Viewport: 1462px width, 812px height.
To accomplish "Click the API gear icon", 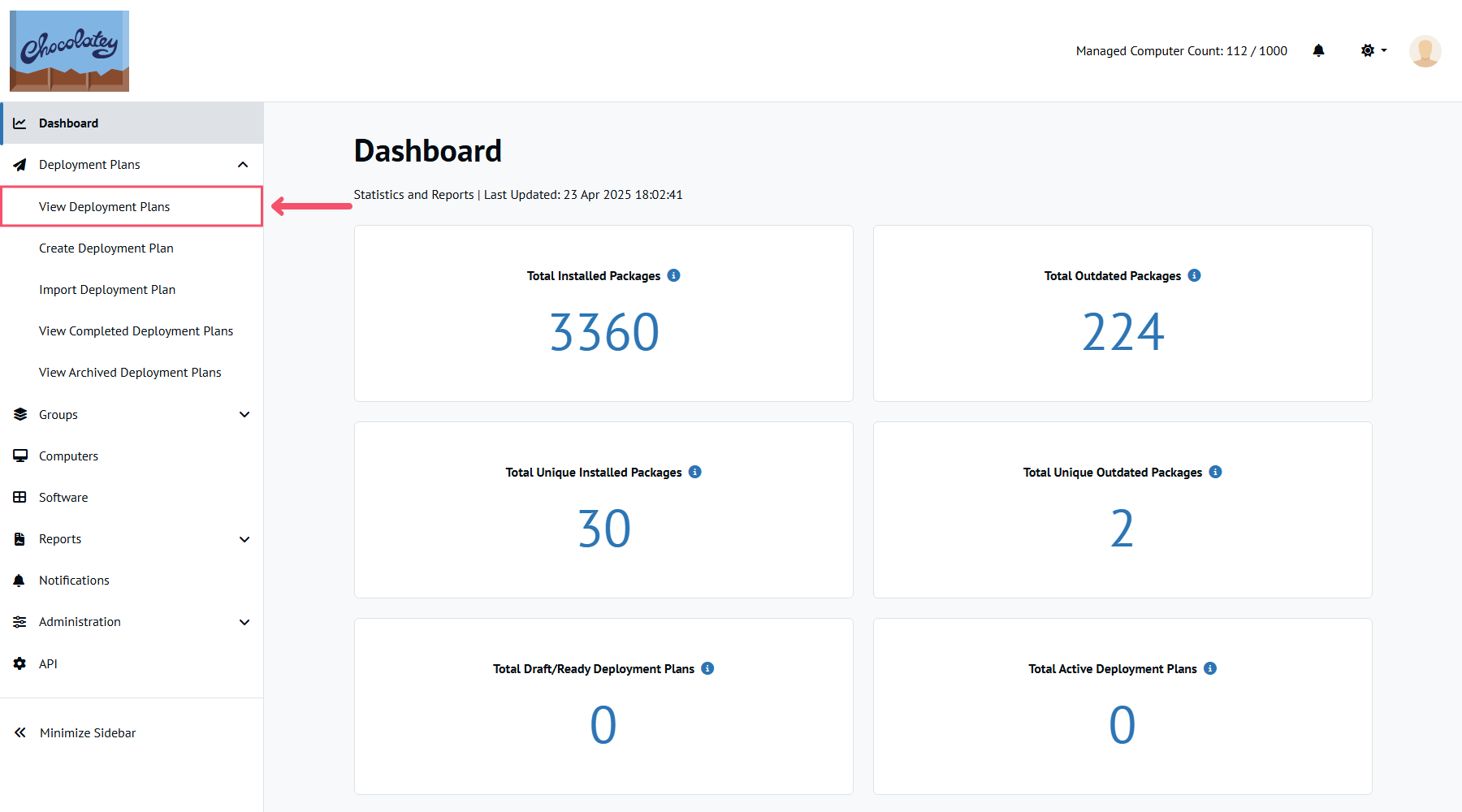I will pyautogui.click(x=19, y=663).
